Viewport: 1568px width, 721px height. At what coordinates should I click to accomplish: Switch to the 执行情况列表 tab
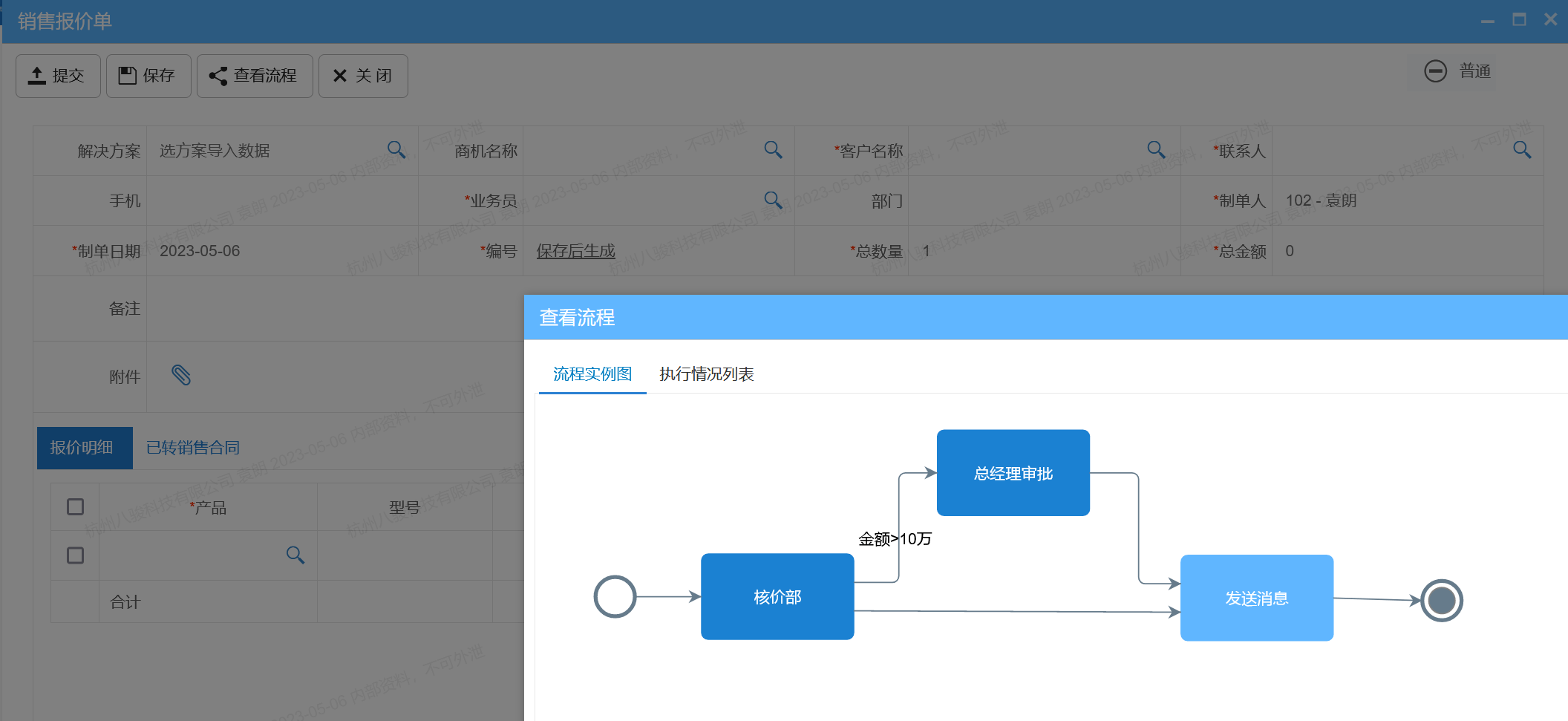[706, 374]
